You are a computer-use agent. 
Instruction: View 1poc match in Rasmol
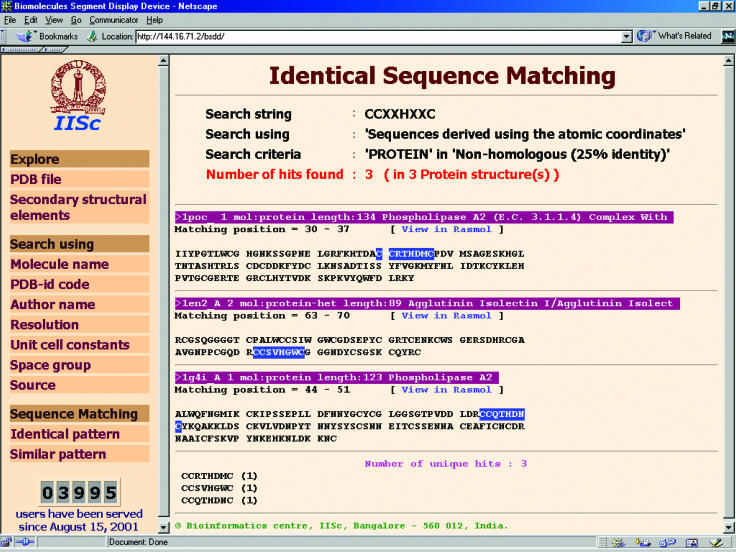click(x=446, y=229)
